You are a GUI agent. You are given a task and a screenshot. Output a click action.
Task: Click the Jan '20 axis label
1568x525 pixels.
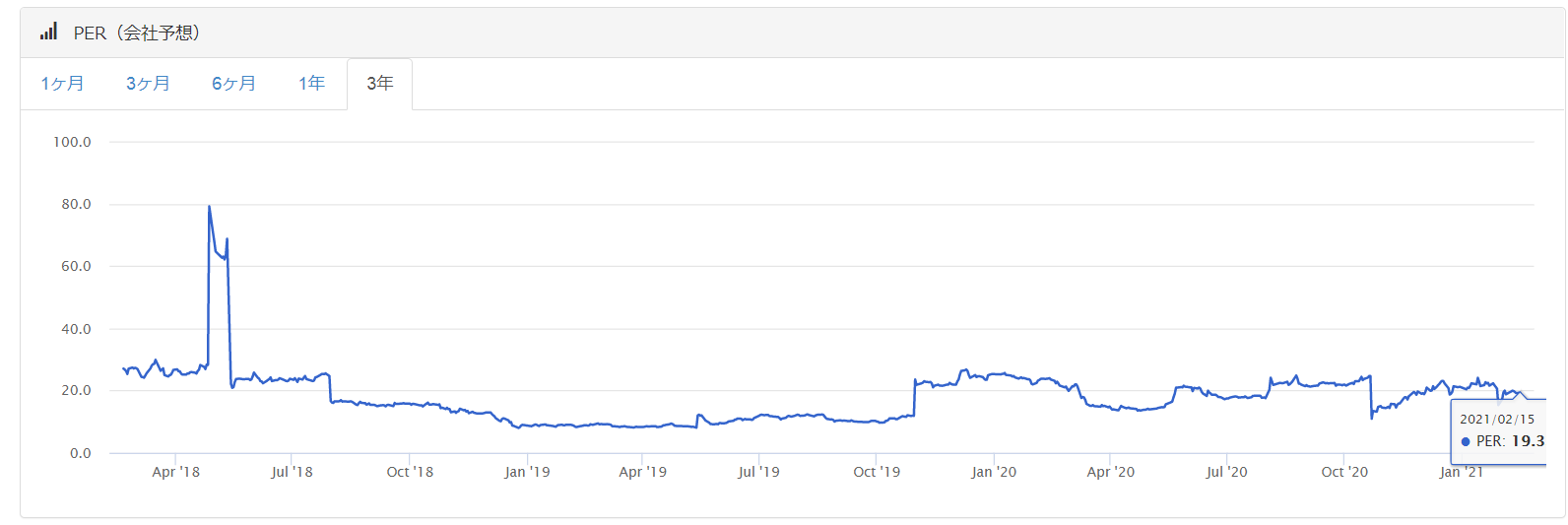tap(994, 472)
